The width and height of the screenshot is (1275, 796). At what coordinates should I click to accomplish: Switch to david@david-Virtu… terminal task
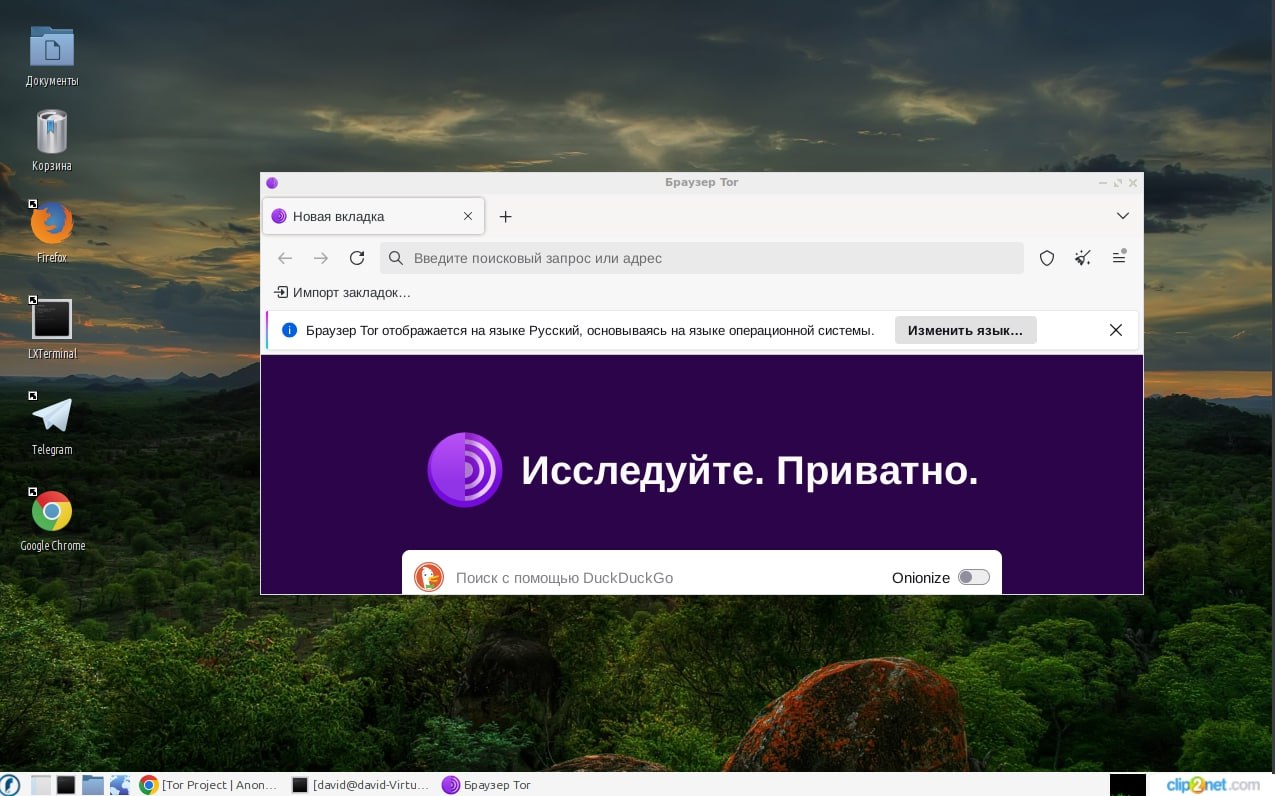pos(360,785)
